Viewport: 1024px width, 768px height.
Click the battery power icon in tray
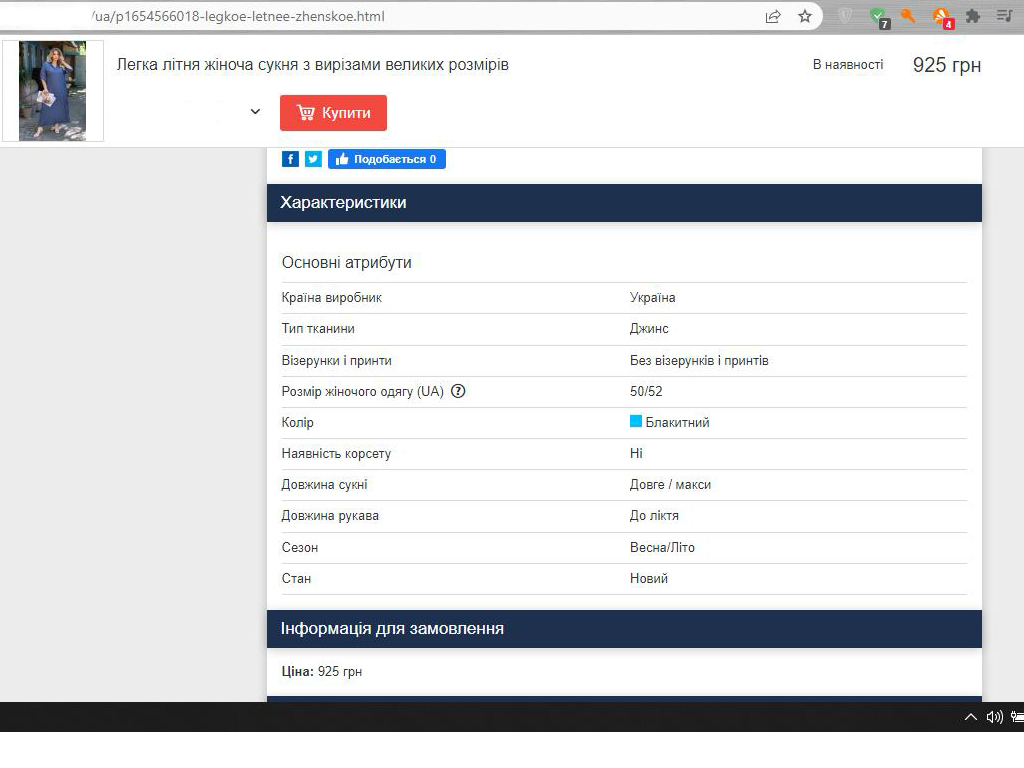(x=1017, y=717)
